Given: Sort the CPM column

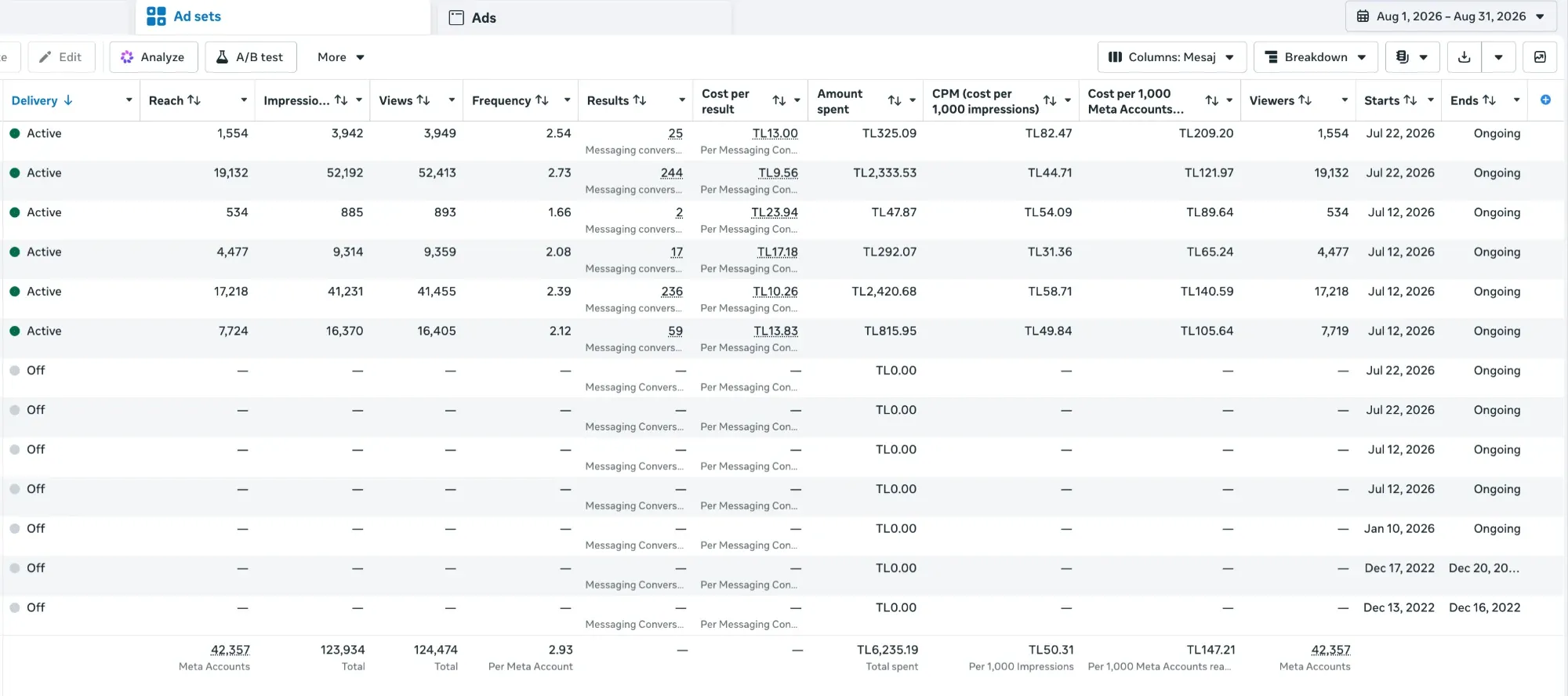Looking at the screenshot, I should [1050, 100].
